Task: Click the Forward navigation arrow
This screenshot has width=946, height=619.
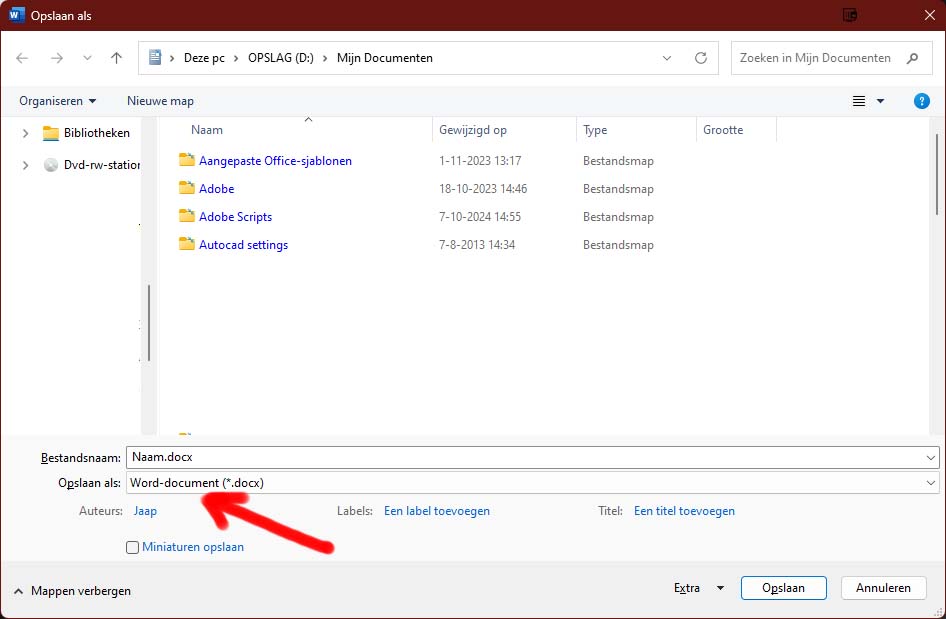Action: (x=57, y=58)
